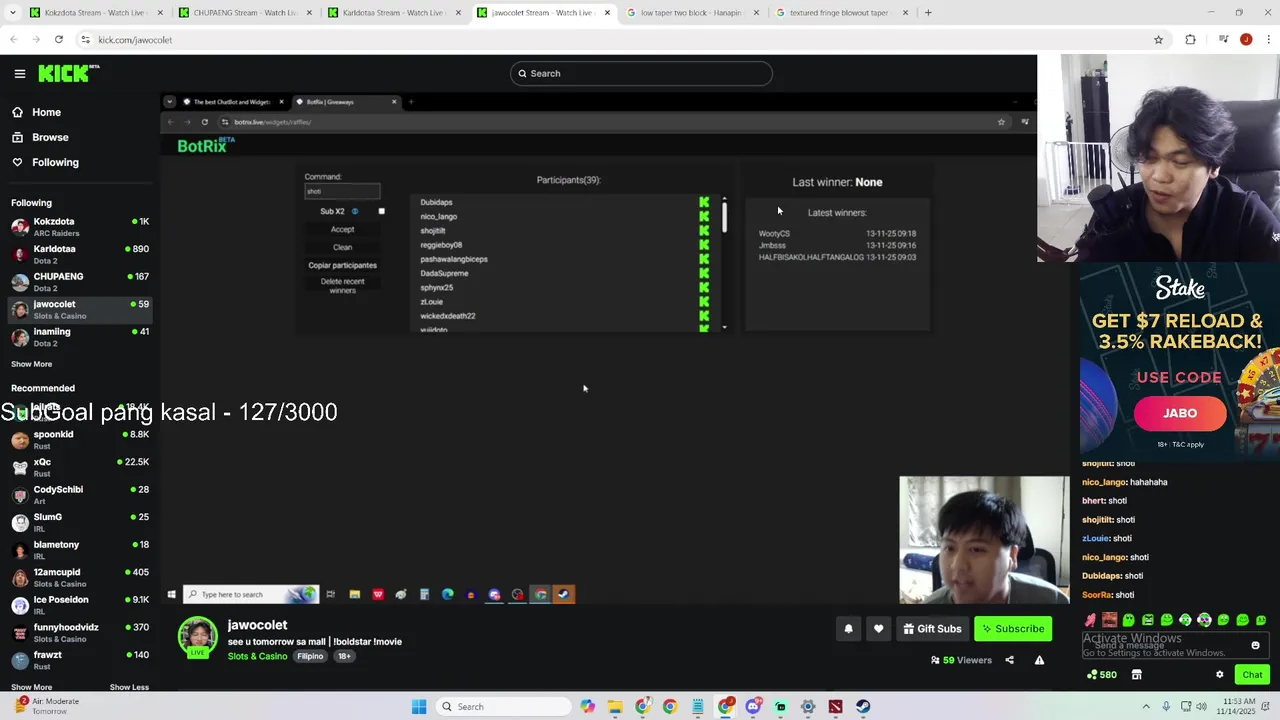This screenshot has height=720, width=1280.
Task: Open the Slots & Casino category link
Action: coord(257,656)
